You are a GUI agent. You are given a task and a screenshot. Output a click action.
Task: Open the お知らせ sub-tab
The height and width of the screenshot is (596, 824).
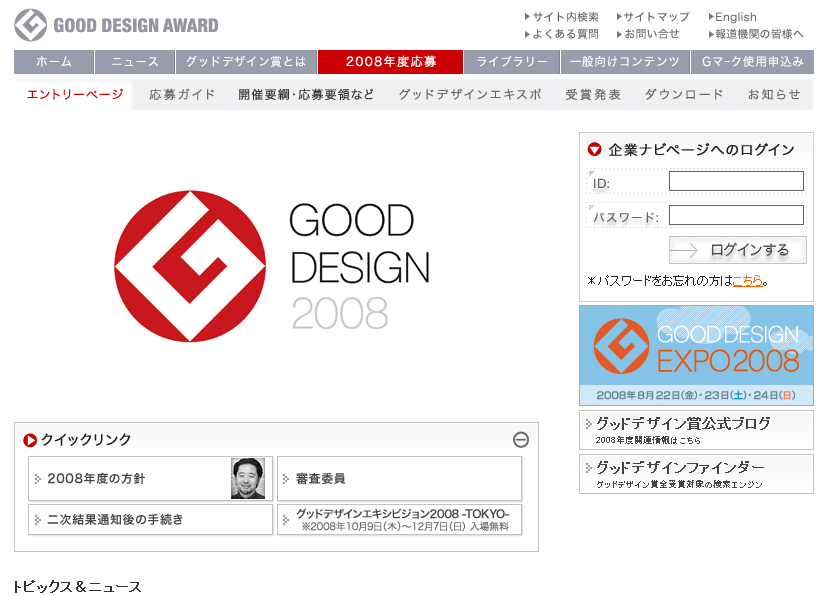click(x=774, y=95)
